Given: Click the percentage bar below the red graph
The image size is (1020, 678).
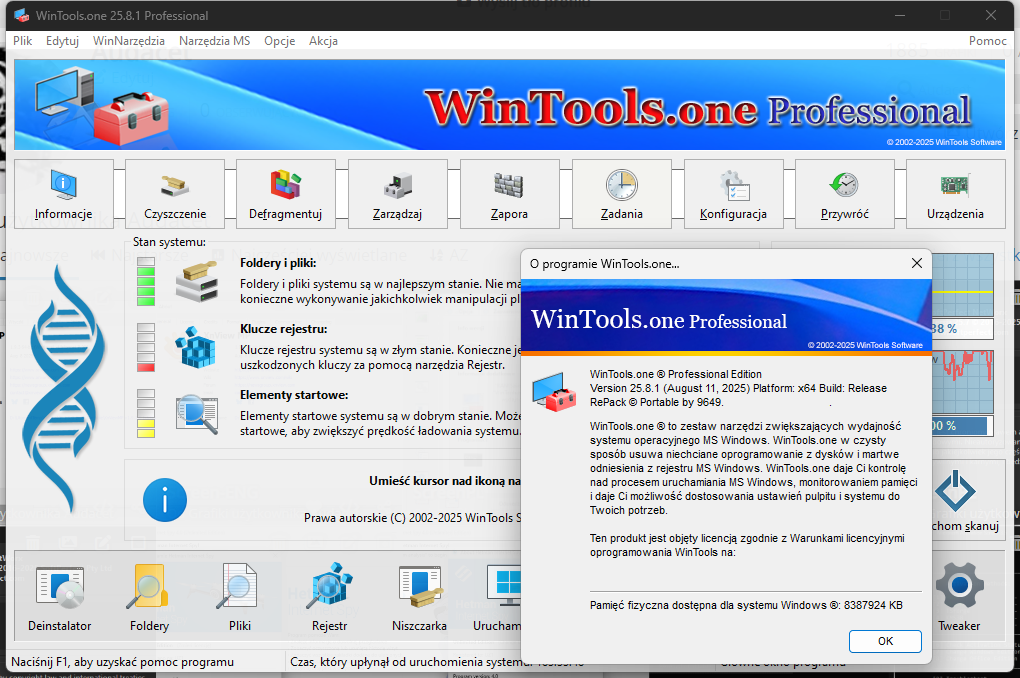Looking at the screenshot, I should (963, 426).
